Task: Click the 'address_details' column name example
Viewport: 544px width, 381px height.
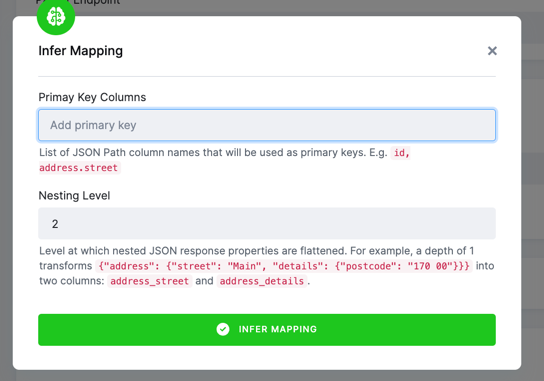Action: pos(262,281)
